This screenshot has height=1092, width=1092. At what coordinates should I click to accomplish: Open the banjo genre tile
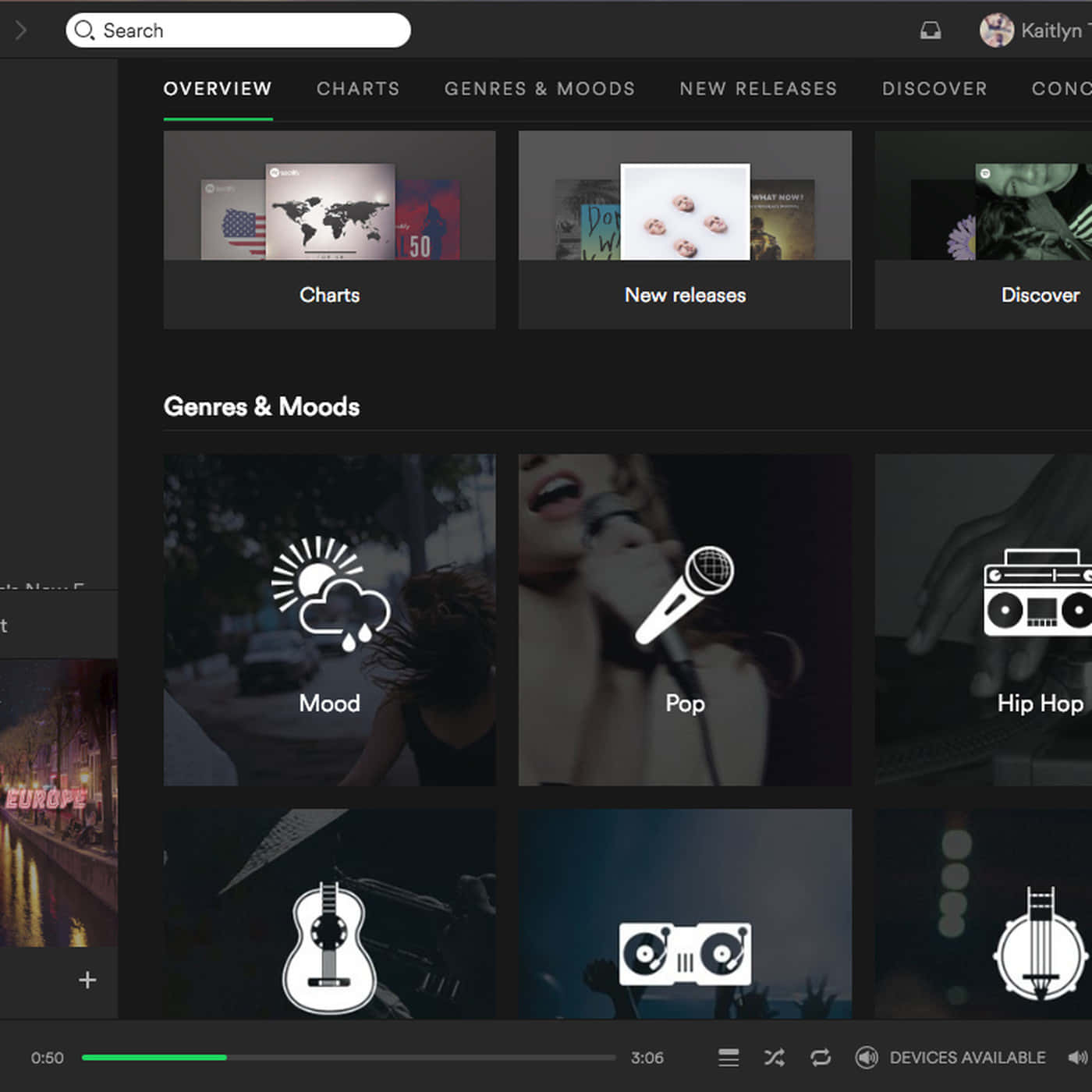984,913
